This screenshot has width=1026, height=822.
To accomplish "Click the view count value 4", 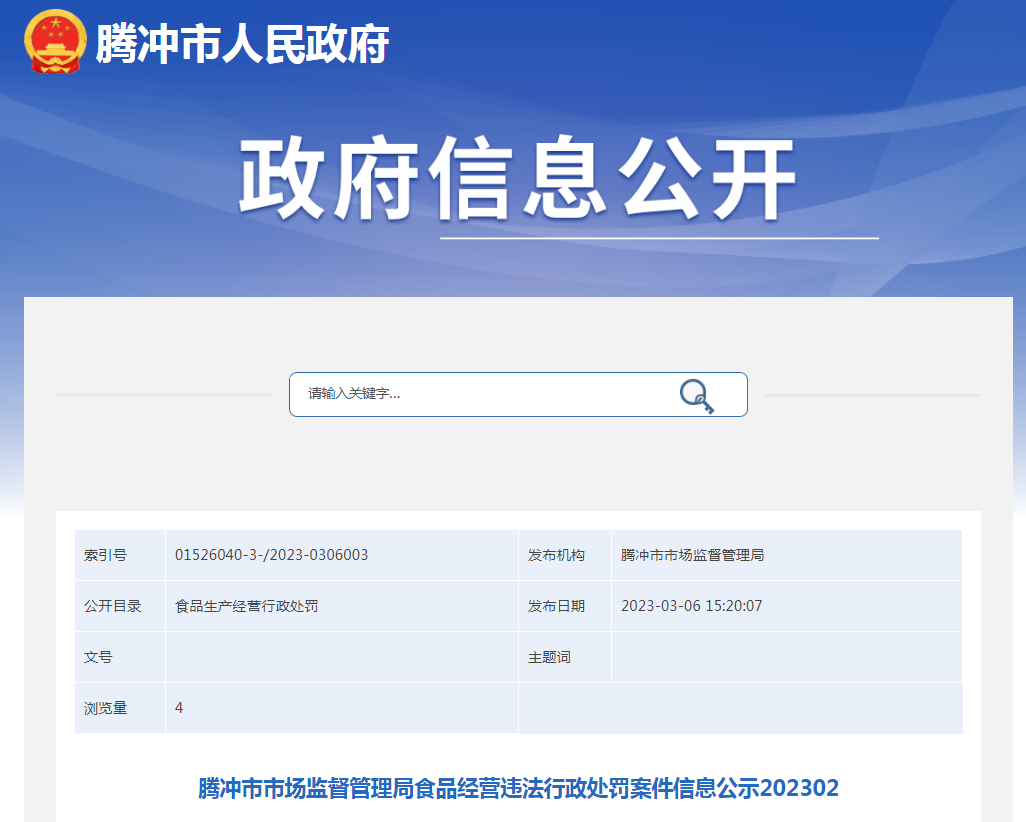I will click(x=179, y=708).
